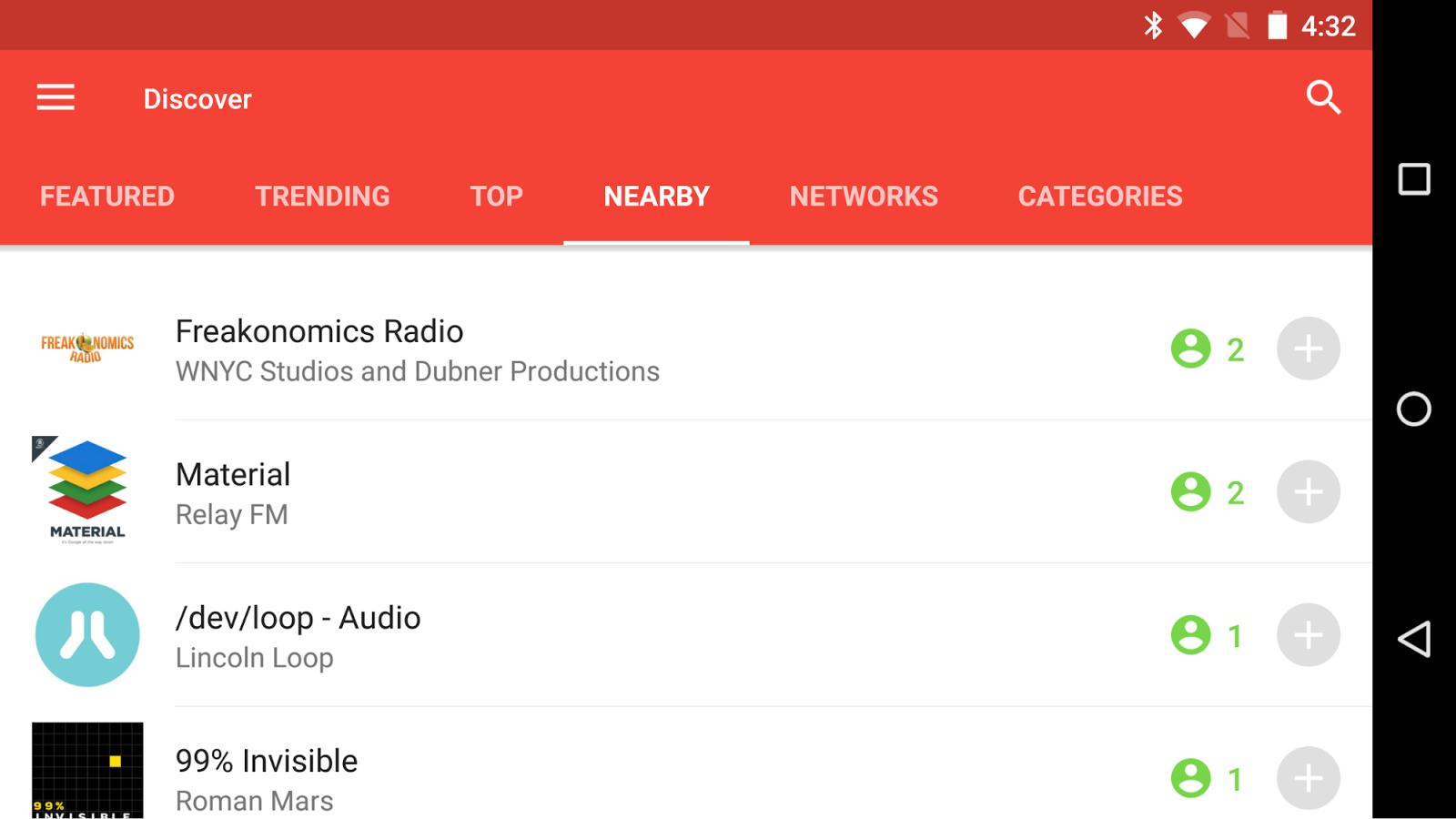Tap listener count icon for Material

click(1190, 492)
